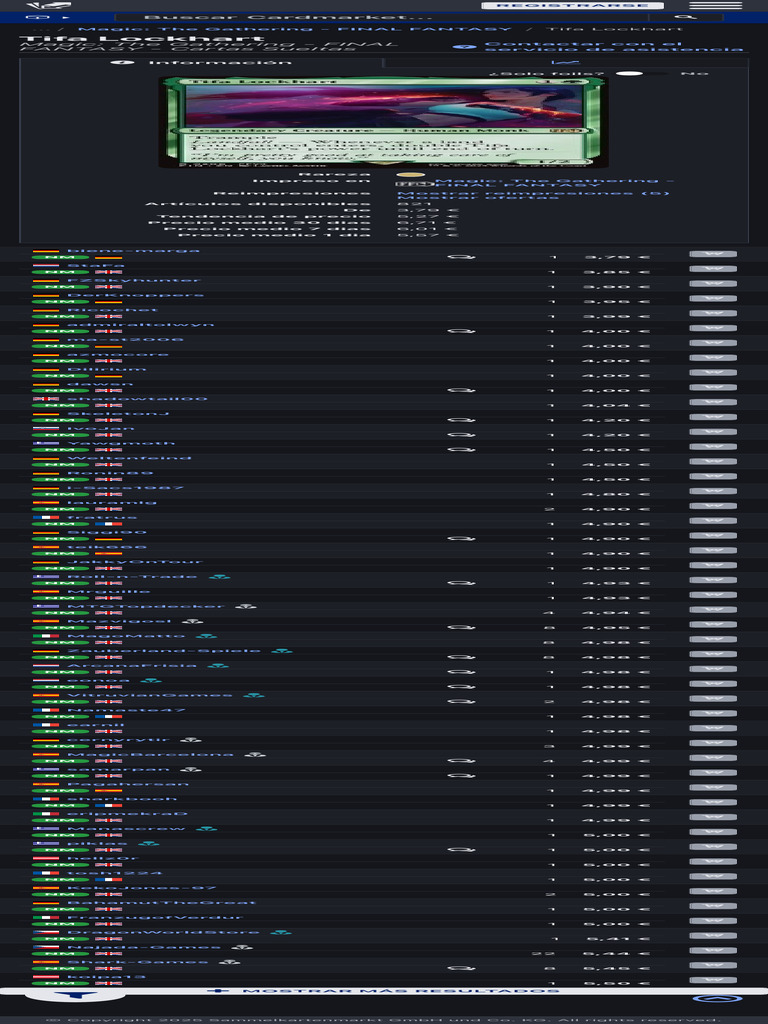Add StaFa's offer to cart
Image resolution: width=768 pixels, height=1024 pixels.
713,268
